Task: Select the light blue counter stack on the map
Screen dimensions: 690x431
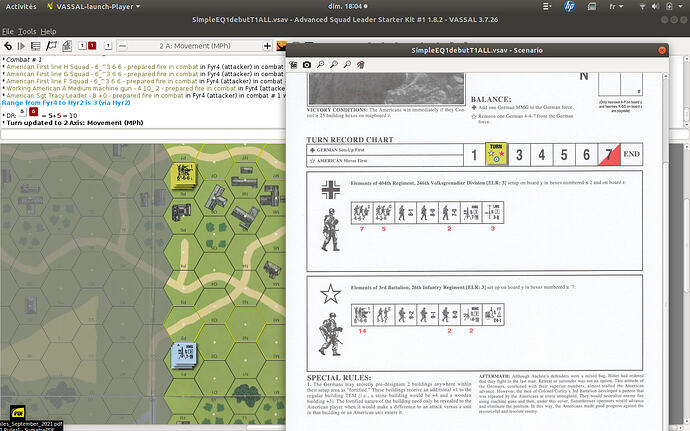Action: [184, 355]
